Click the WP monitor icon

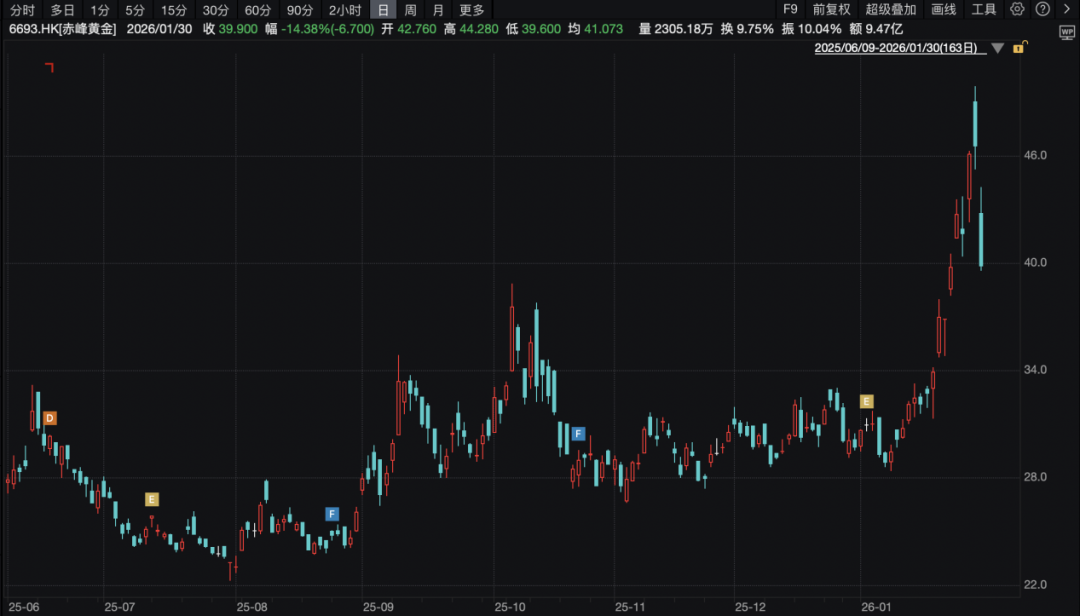click(1066, 32)
